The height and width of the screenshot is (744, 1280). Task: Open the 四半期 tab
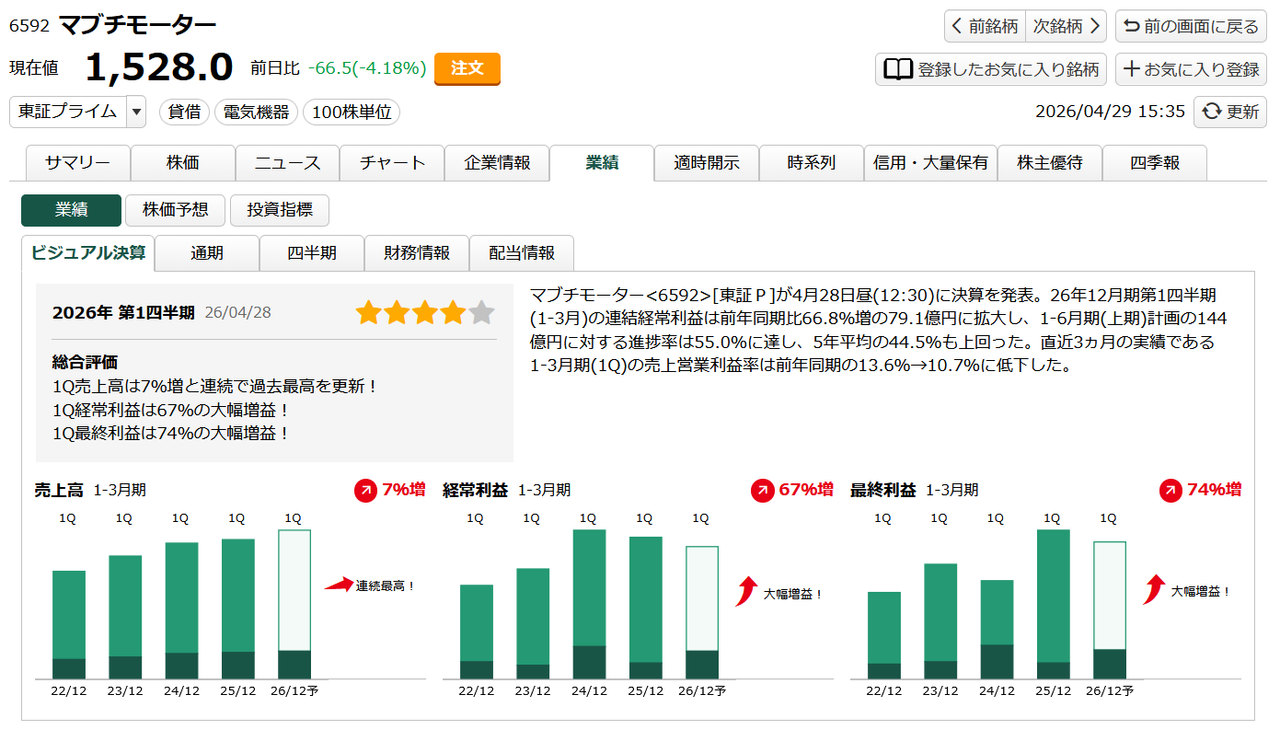point(312,254)
